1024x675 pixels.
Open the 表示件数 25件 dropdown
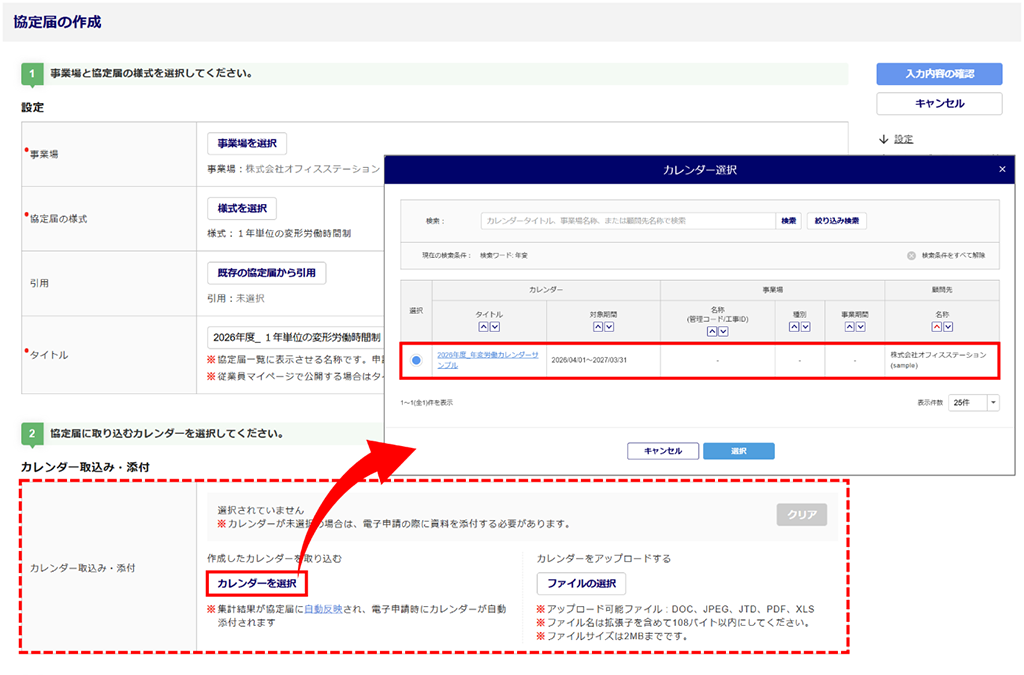pos(992,402)
